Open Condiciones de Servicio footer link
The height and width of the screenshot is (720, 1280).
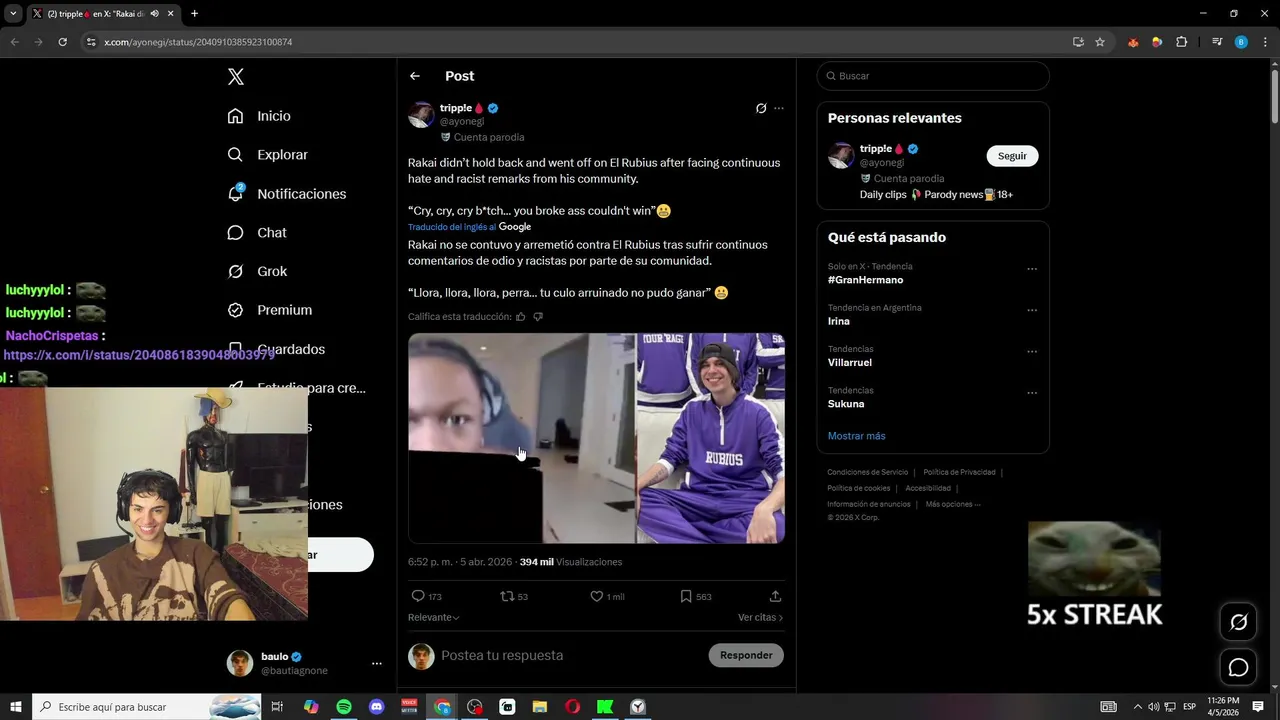pyautogui.click(x=868, y=472)
